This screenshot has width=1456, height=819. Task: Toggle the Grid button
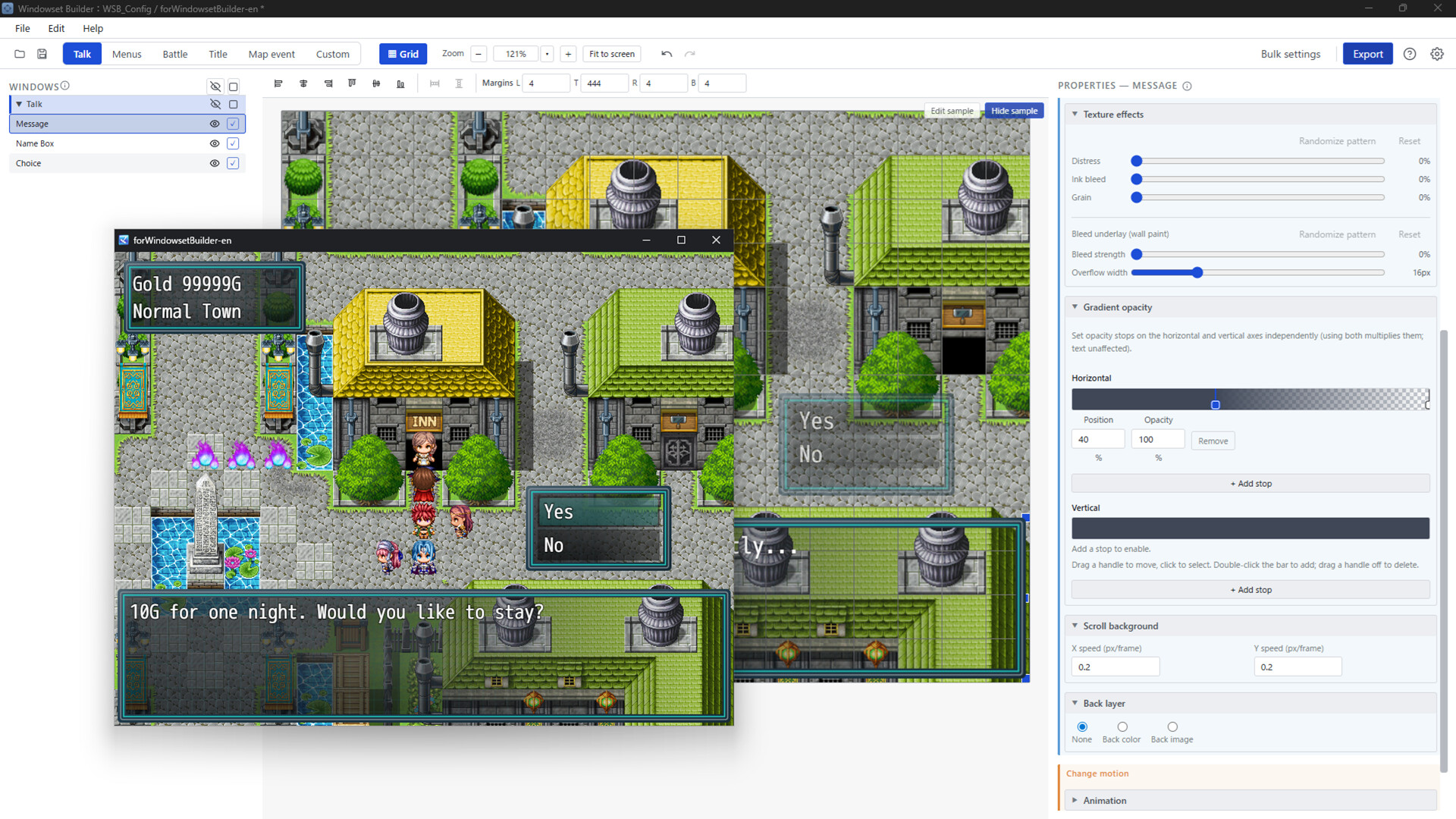pos(403,54)
